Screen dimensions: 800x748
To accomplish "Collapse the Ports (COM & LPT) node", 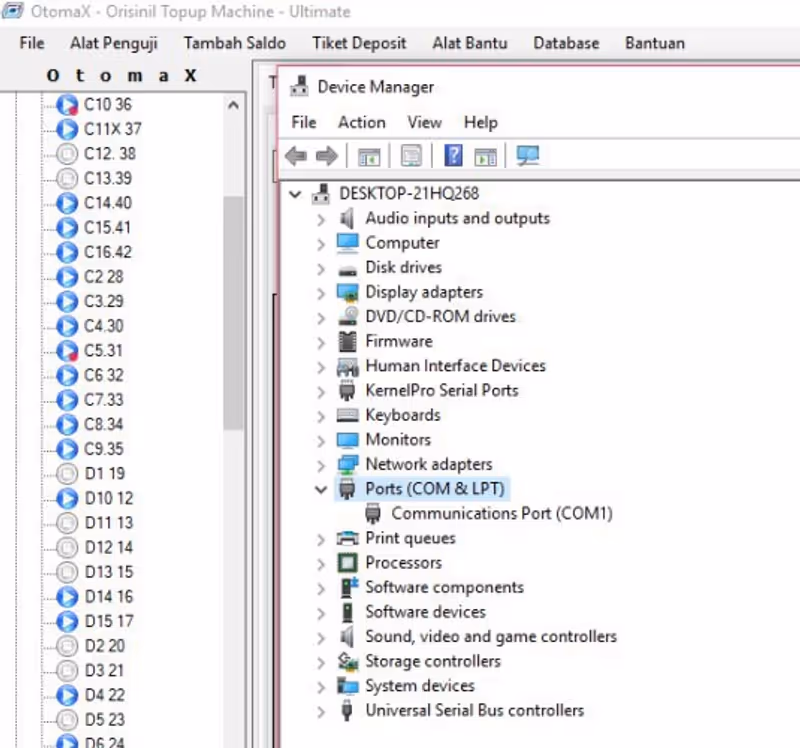I will (320, 488).
